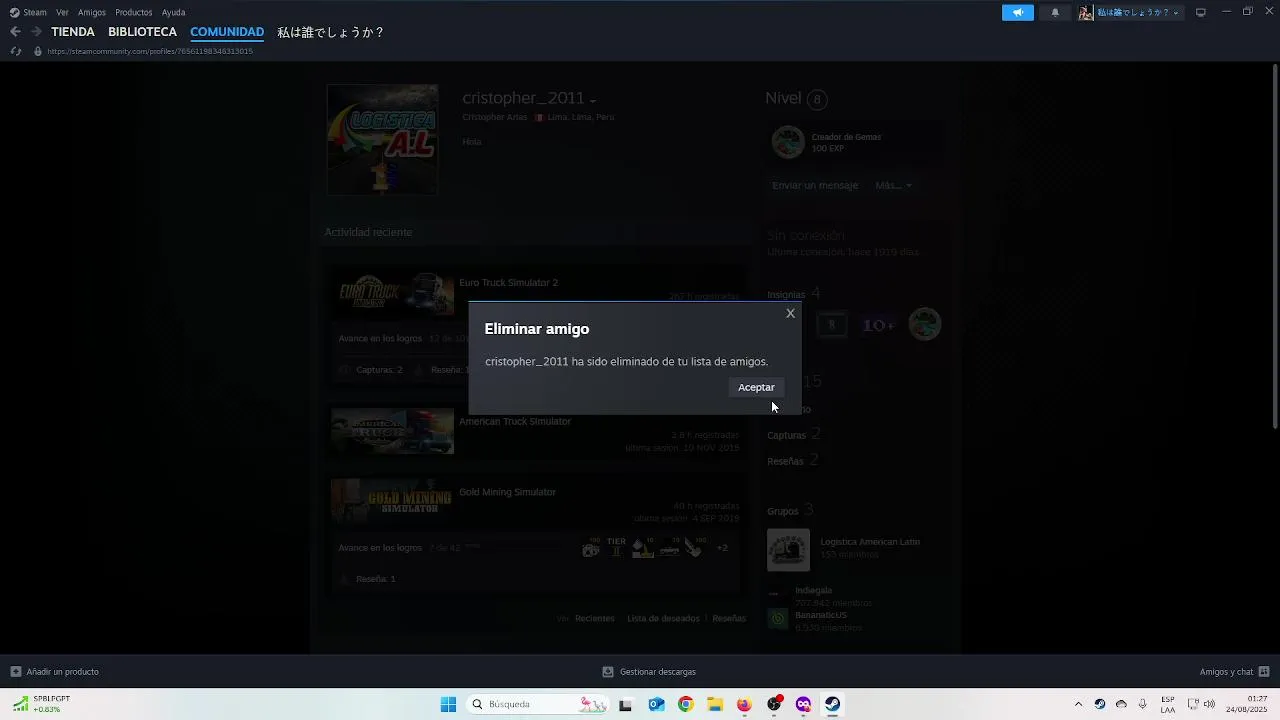This screenshot has height=720, width=1280.
Task: Click the volume speaker tray icon
Action: click(1209, 704)
